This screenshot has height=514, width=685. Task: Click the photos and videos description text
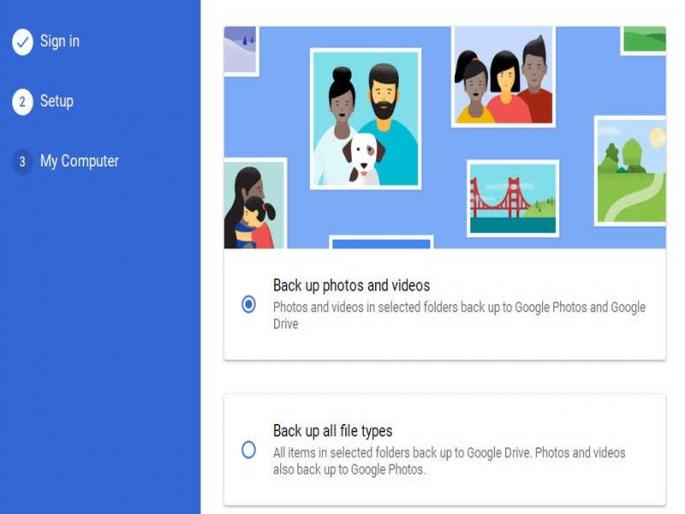(x=459, y=315)
